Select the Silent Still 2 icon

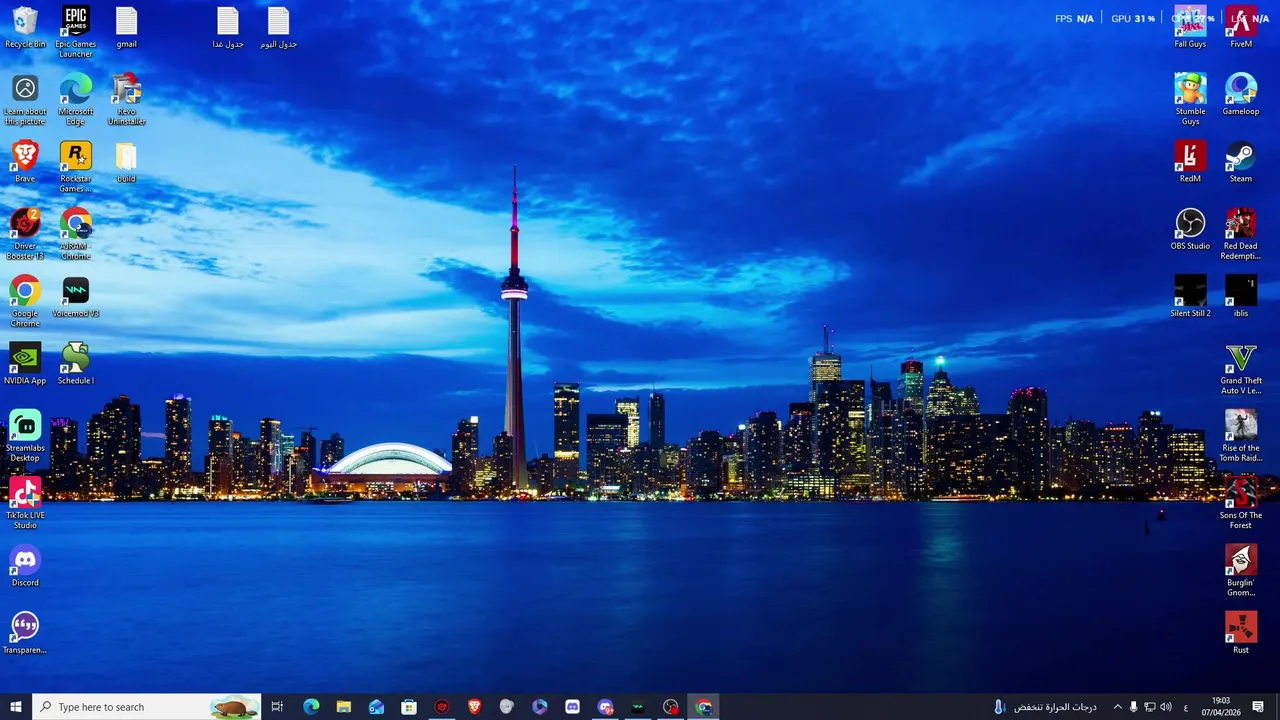tap(1190, 297)
